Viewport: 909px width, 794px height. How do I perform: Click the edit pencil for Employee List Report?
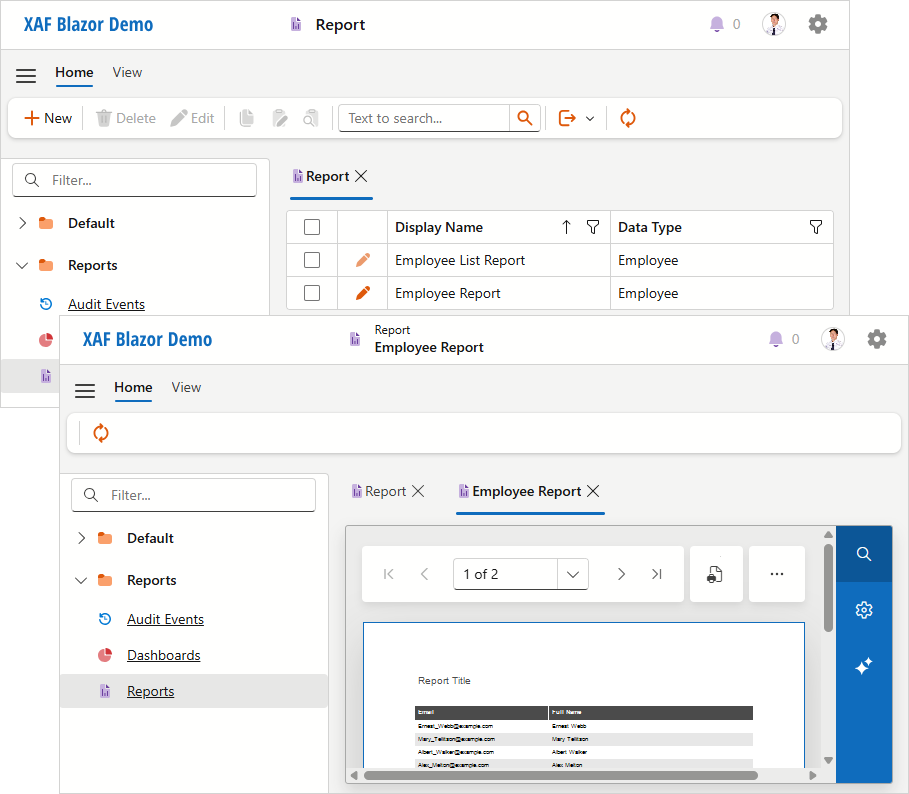click(x=363, y=260)
